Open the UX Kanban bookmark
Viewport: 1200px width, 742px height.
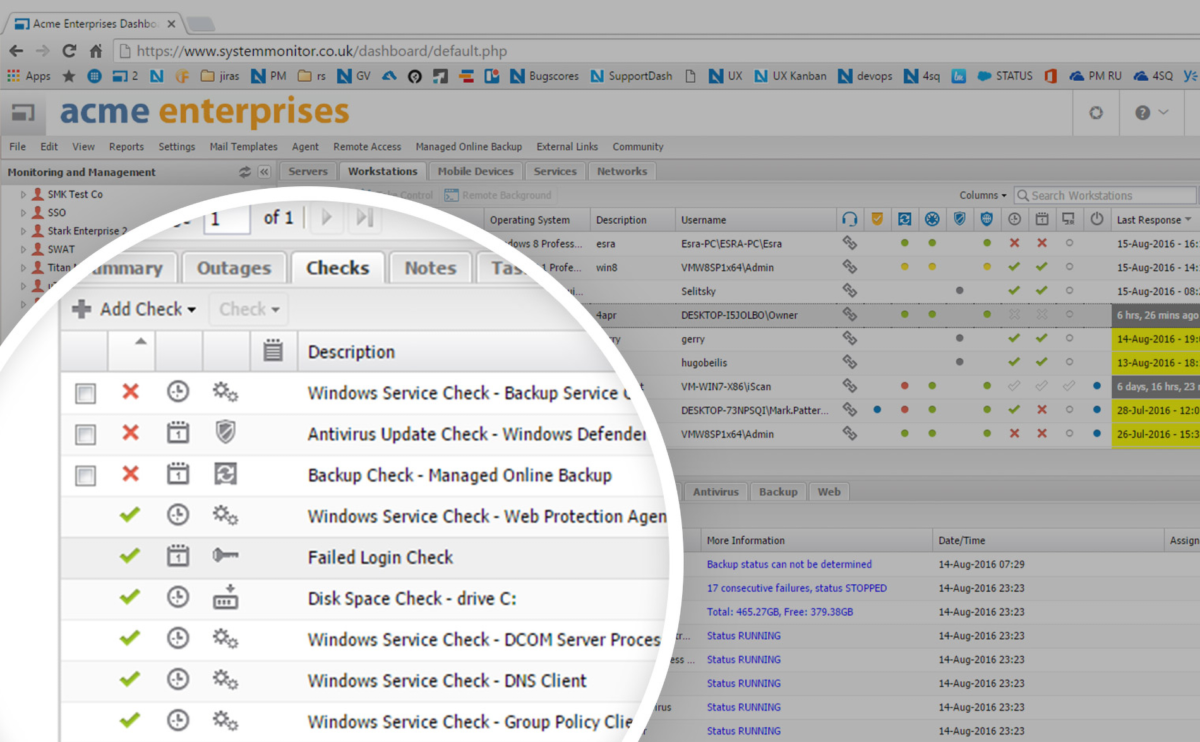(x=790, y=75)
